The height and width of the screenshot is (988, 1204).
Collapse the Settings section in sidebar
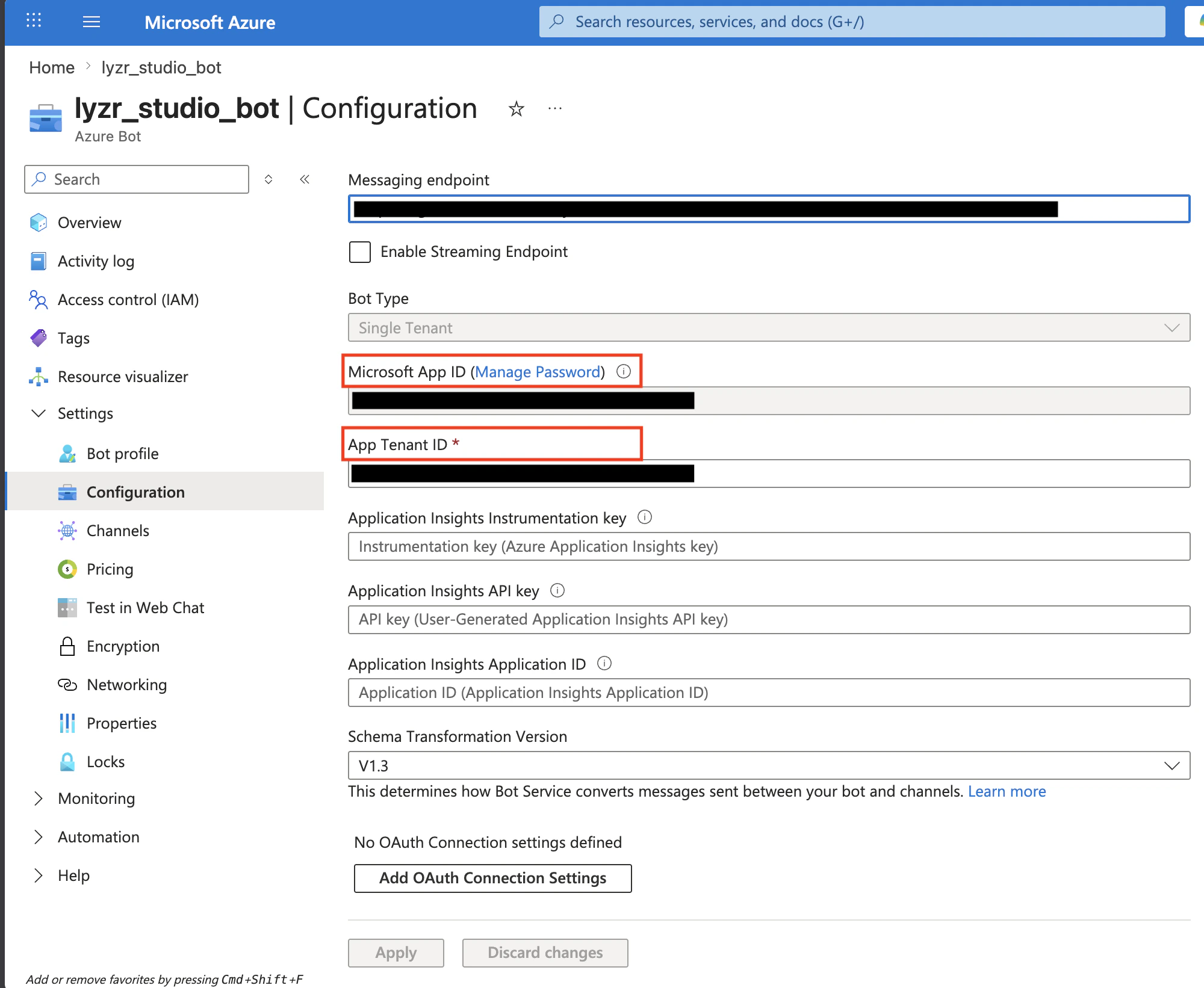(x=39, y=413)
